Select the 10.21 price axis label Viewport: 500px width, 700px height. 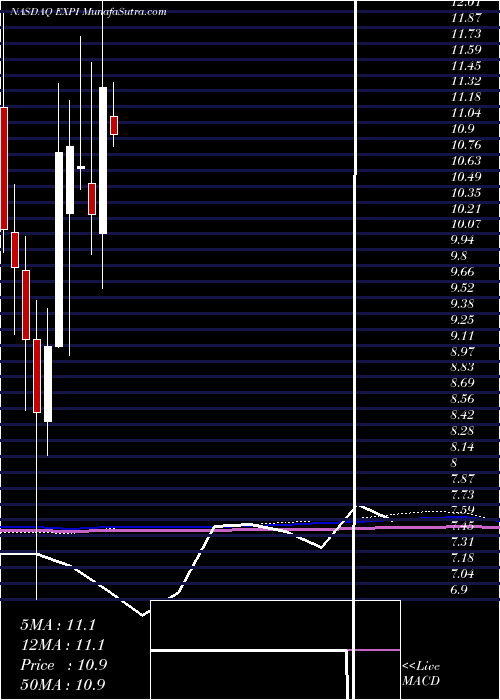pos(466,208)
